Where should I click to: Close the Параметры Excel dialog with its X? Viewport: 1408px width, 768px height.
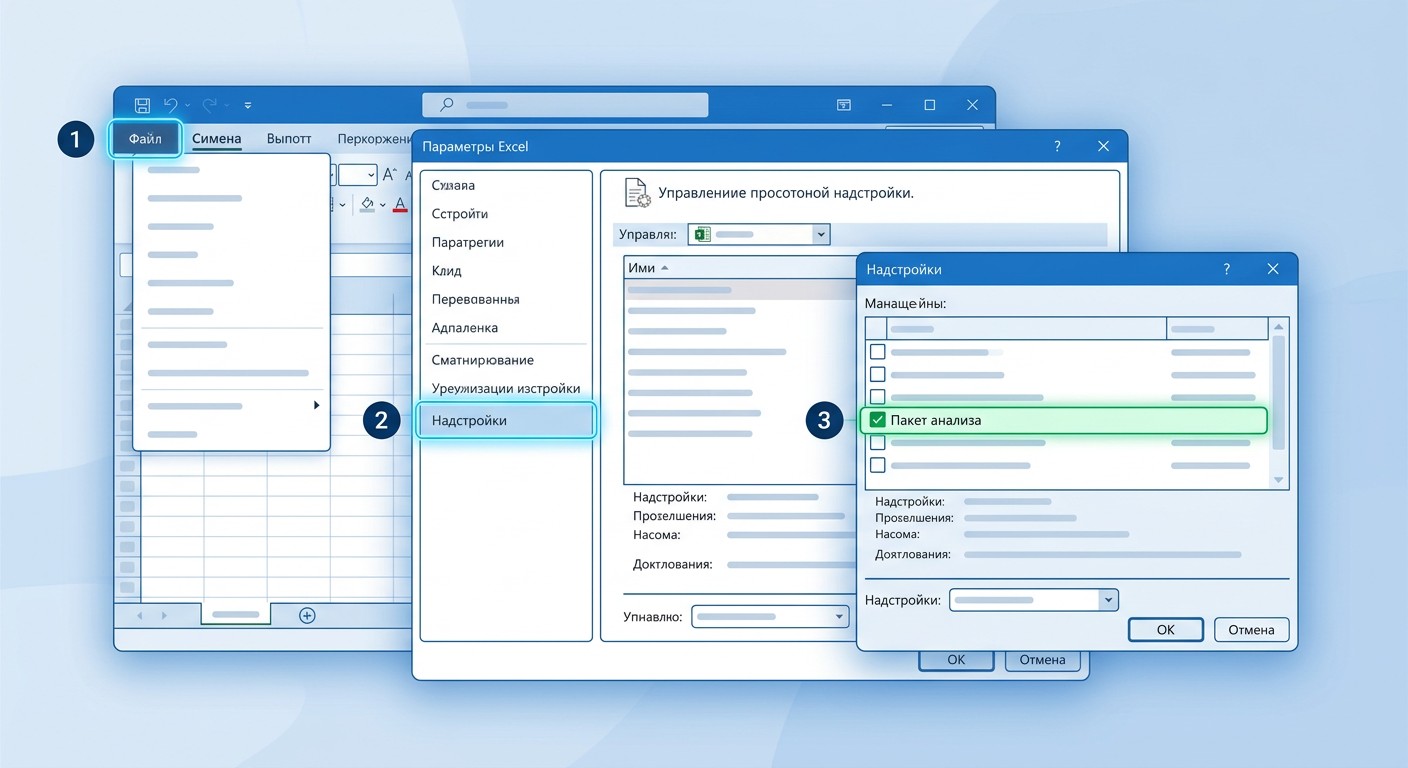1103,146
